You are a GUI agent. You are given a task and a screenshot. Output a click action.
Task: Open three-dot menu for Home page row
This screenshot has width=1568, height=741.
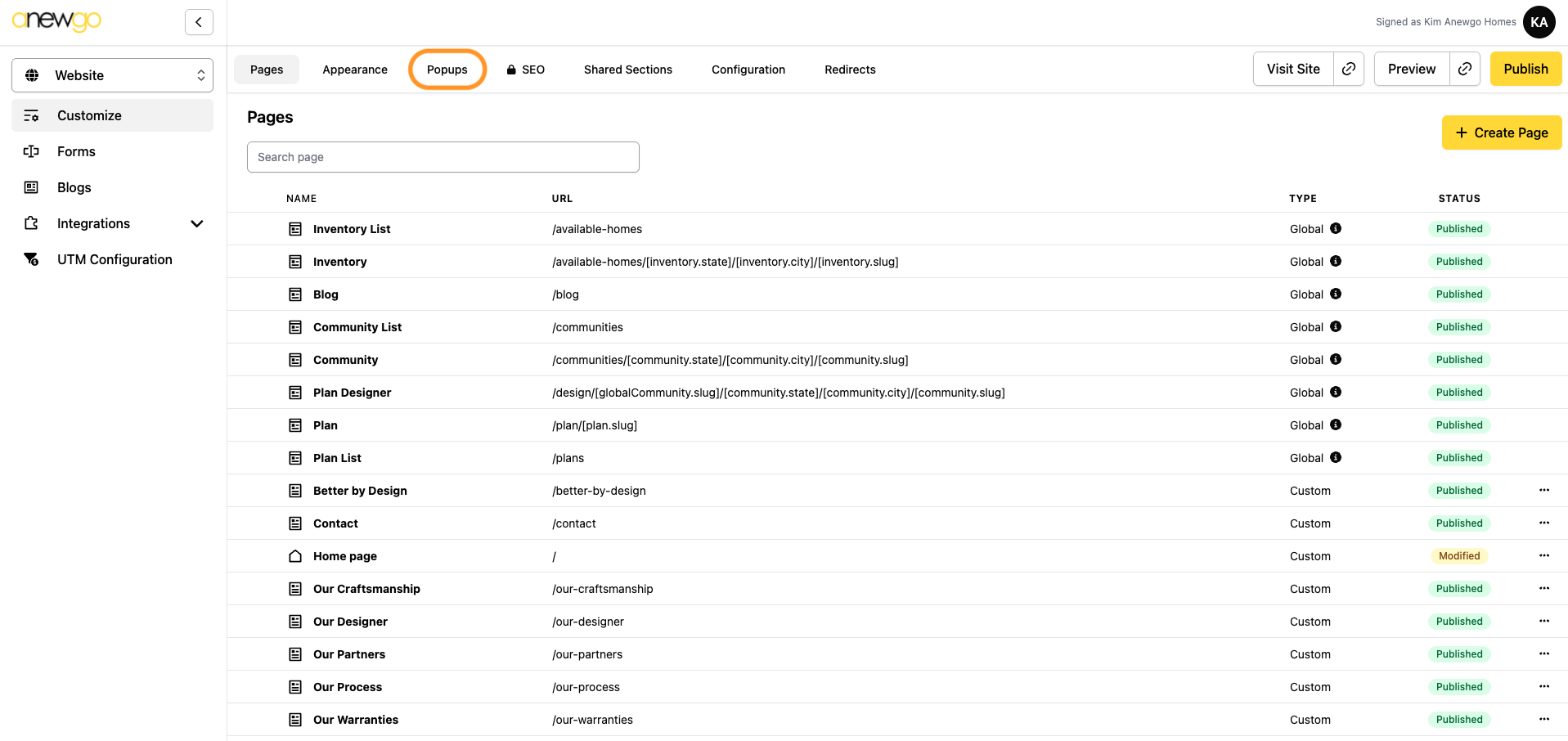point(1543,556)
